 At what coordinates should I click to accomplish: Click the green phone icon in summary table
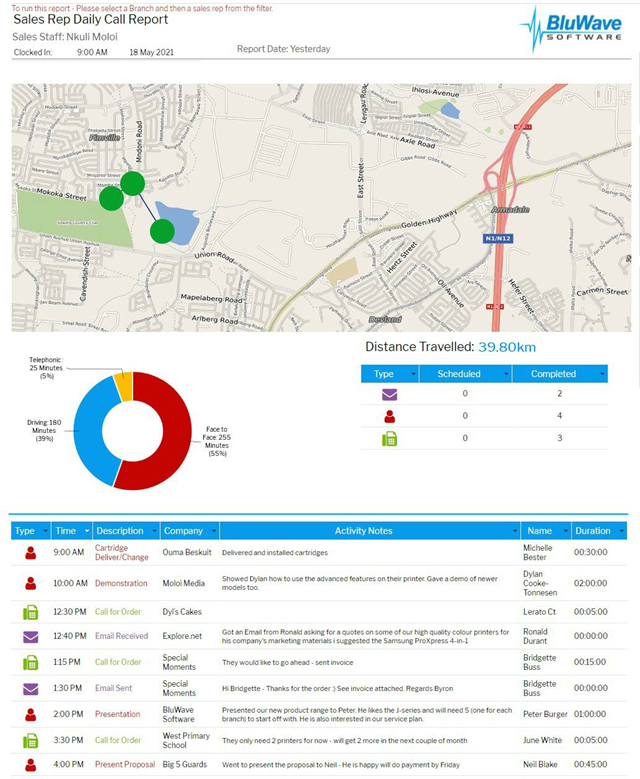click(x=390, y=439)
